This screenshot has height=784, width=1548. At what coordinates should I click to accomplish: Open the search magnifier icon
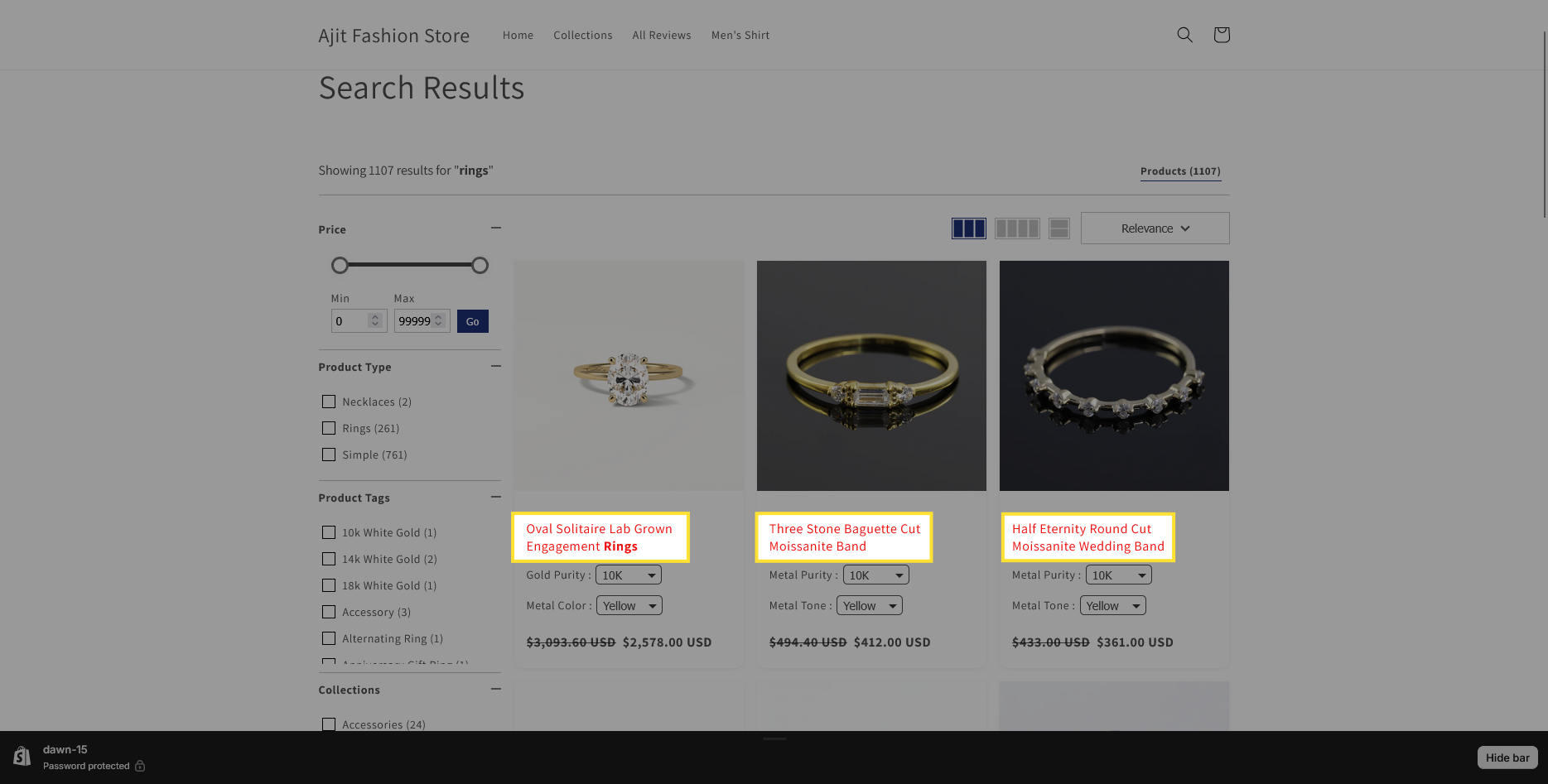pos(1184,35)
